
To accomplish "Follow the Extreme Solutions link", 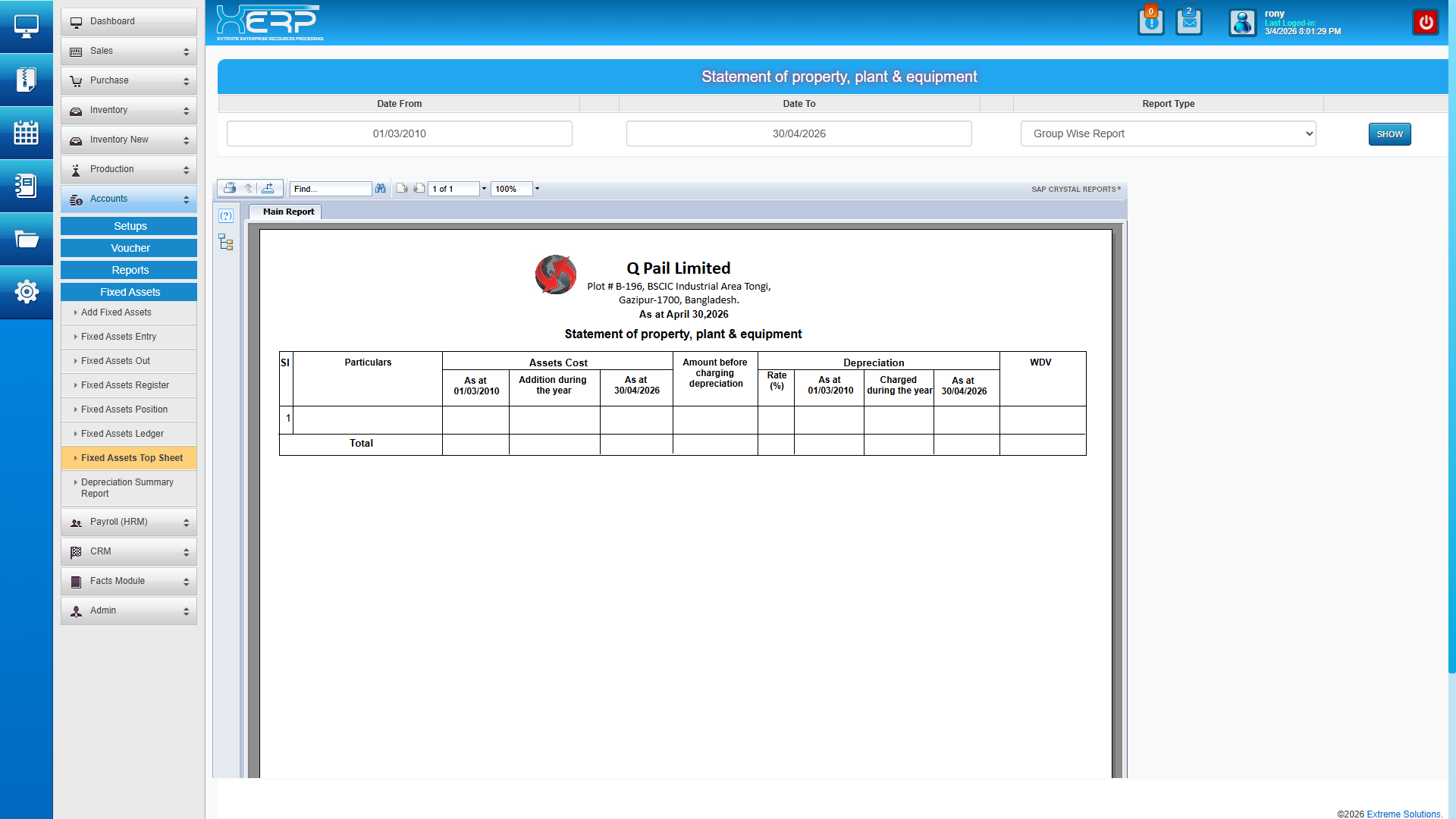I will tap(1403, 814).
